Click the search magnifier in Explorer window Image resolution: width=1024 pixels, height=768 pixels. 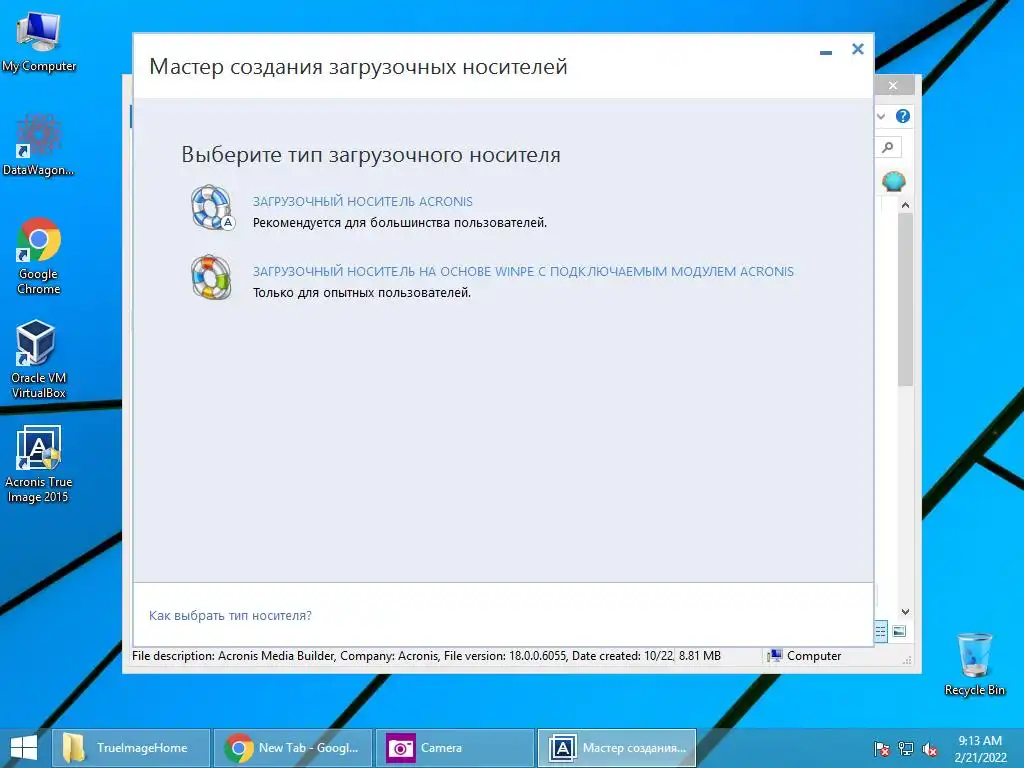[x=888, y=147]
